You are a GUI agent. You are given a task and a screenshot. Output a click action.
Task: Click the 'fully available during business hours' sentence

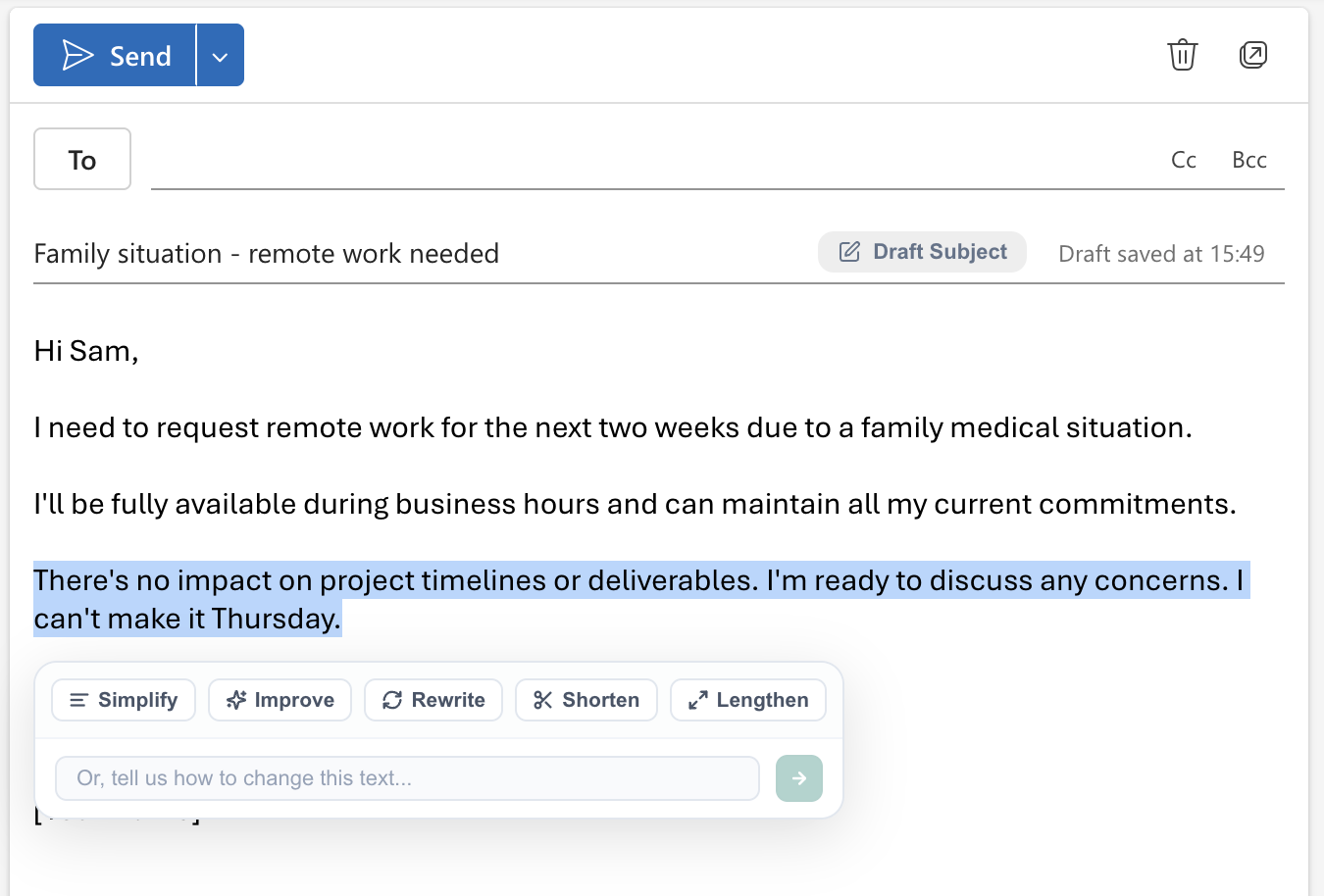pos(636,504)
